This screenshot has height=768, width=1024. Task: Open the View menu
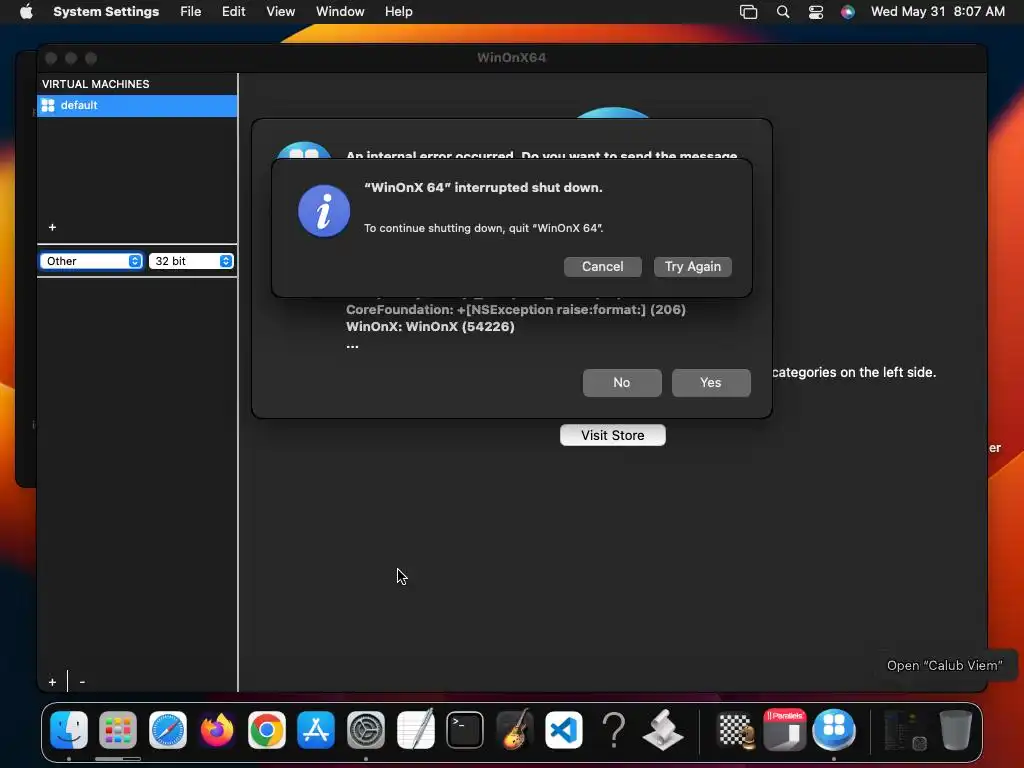coord(280,12)
